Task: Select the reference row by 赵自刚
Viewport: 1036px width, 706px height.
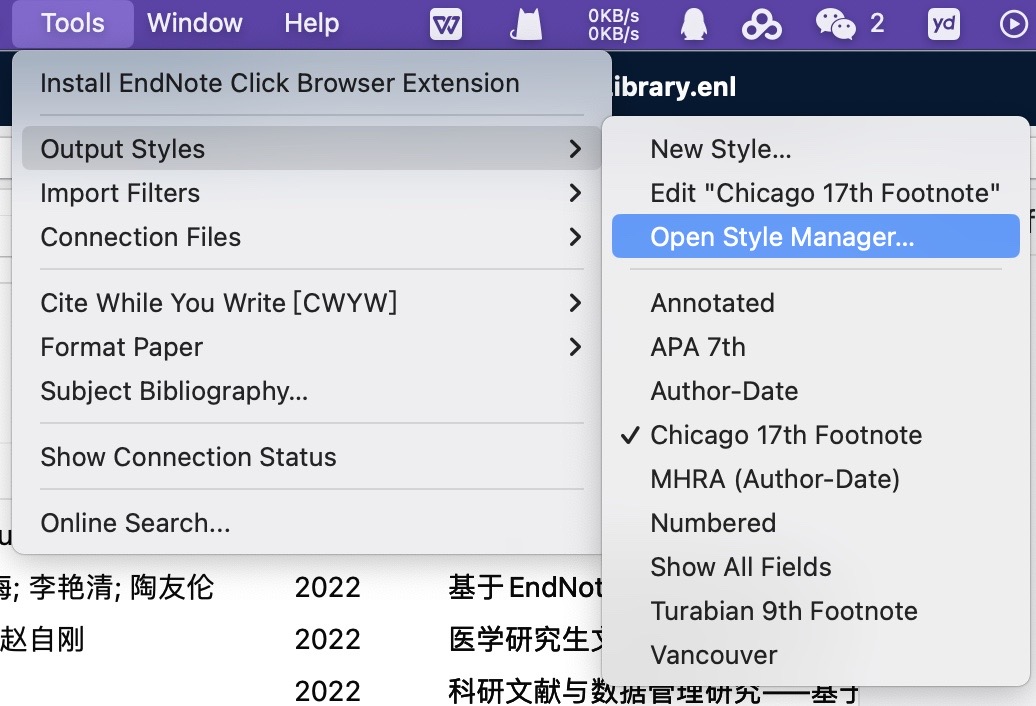Action: pos(300,639)
